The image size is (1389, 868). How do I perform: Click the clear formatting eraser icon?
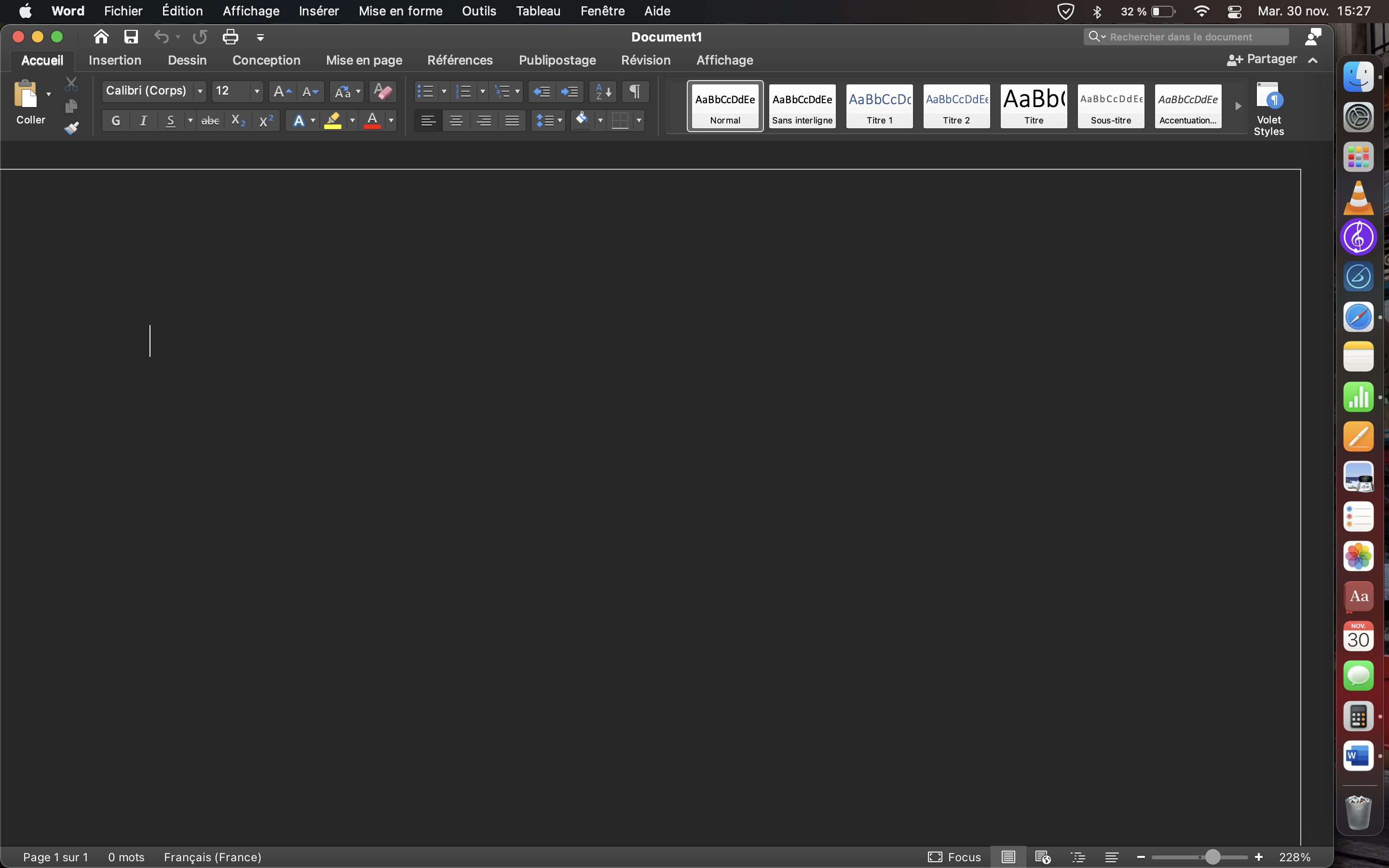pyautogui.click(x=382, y=91)
